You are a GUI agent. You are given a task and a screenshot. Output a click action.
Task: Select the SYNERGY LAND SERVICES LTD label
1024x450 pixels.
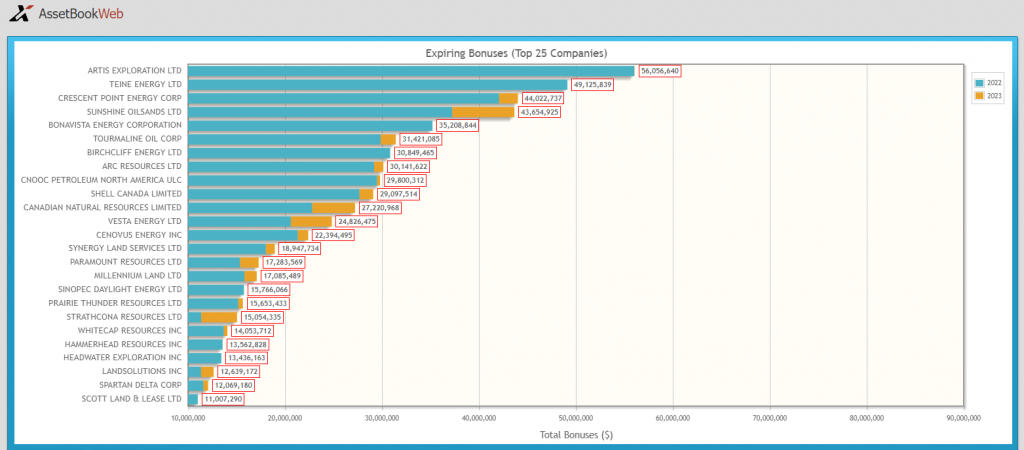(x=125, y=248)
